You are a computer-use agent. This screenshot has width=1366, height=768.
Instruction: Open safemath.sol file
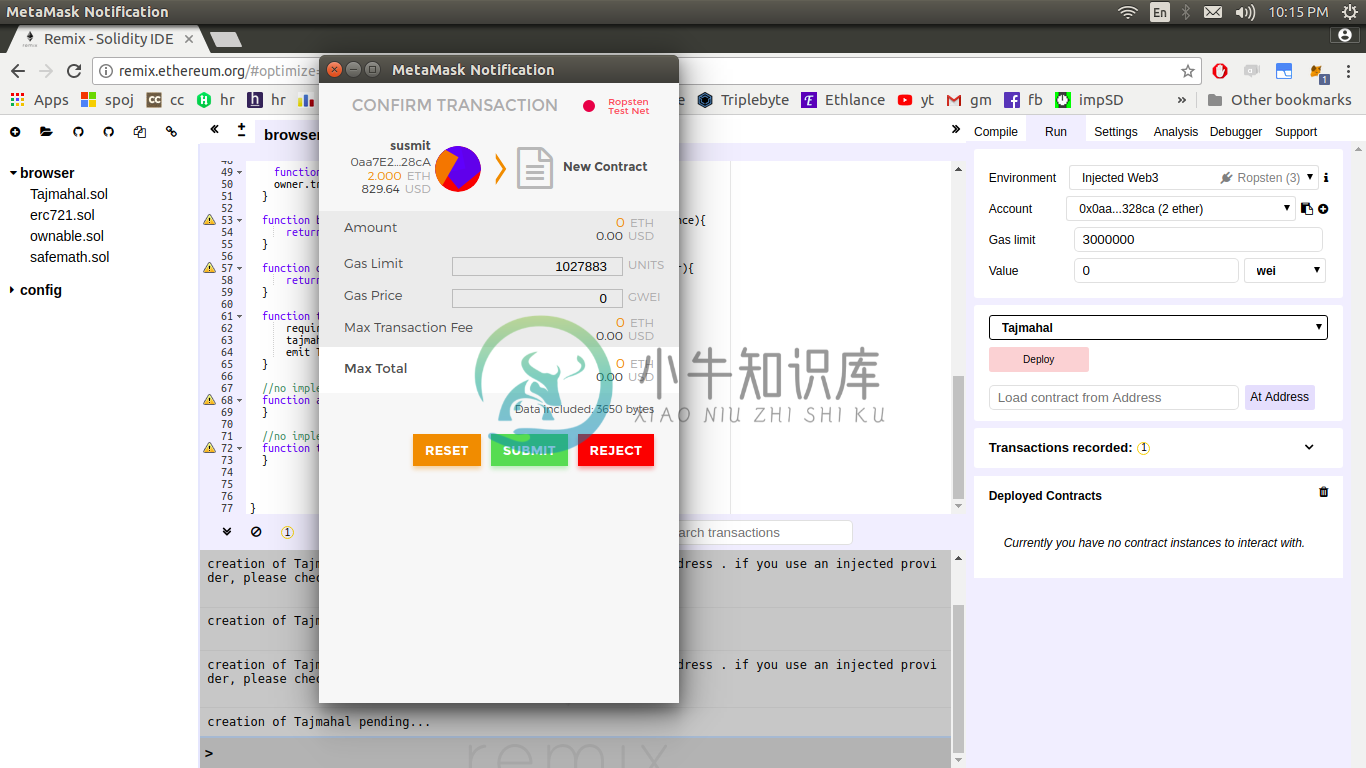click(70, 257)
